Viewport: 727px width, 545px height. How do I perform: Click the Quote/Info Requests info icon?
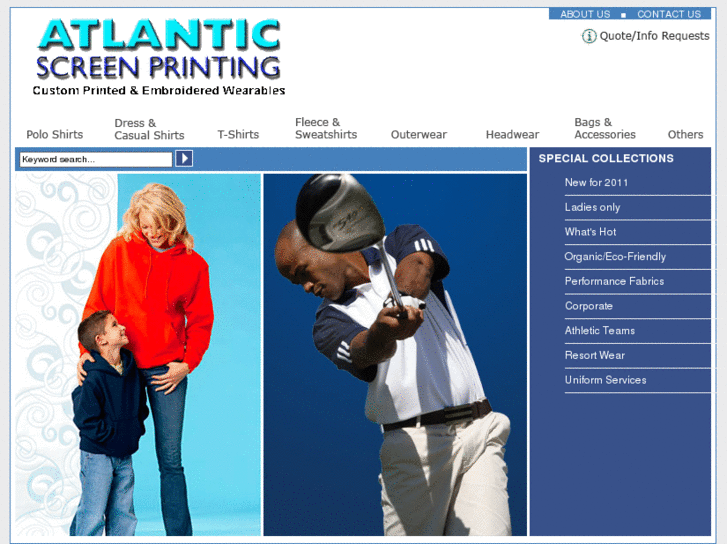pyautogui.click(x=589, y=36)
